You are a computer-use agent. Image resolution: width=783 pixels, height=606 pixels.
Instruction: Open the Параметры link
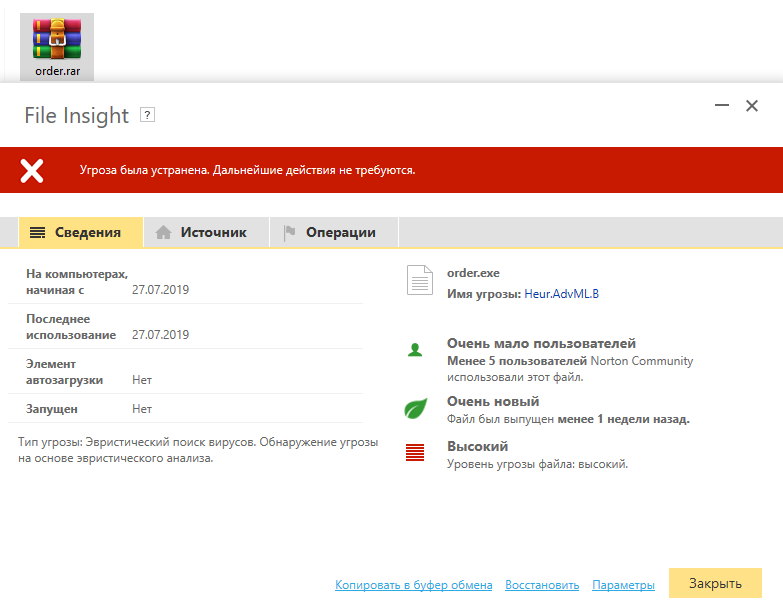(x=623, y=585)
